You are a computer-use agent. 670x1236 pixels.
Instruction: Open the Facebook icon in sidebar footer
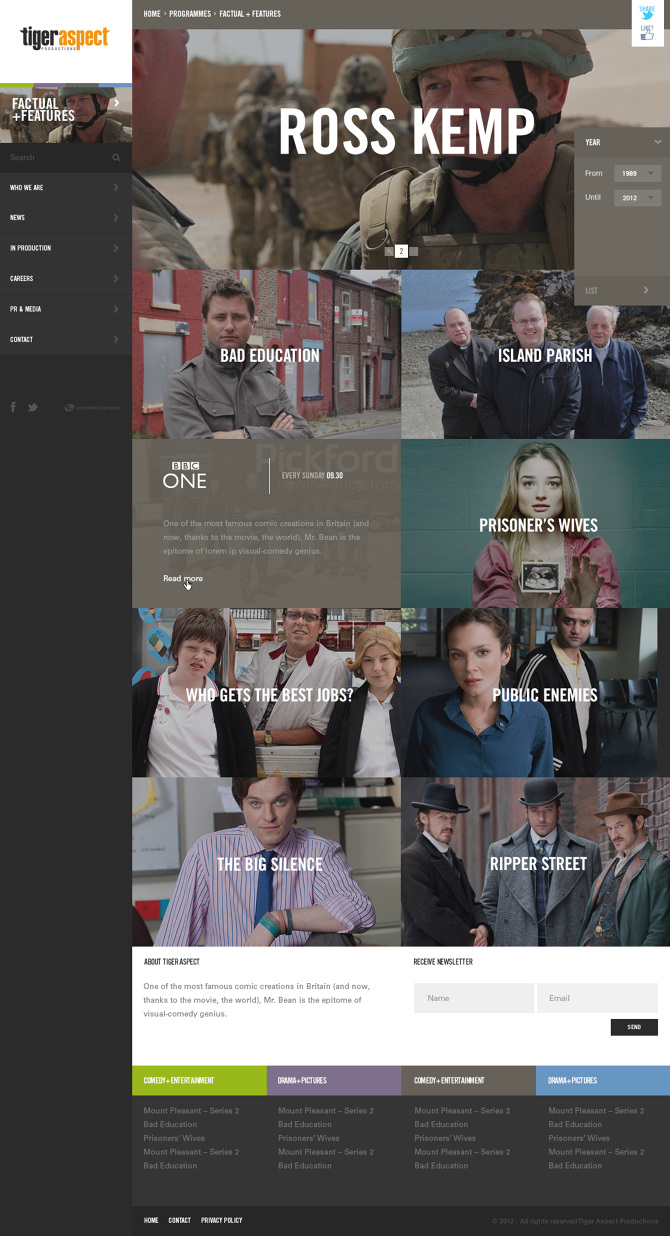coord(13,407)
